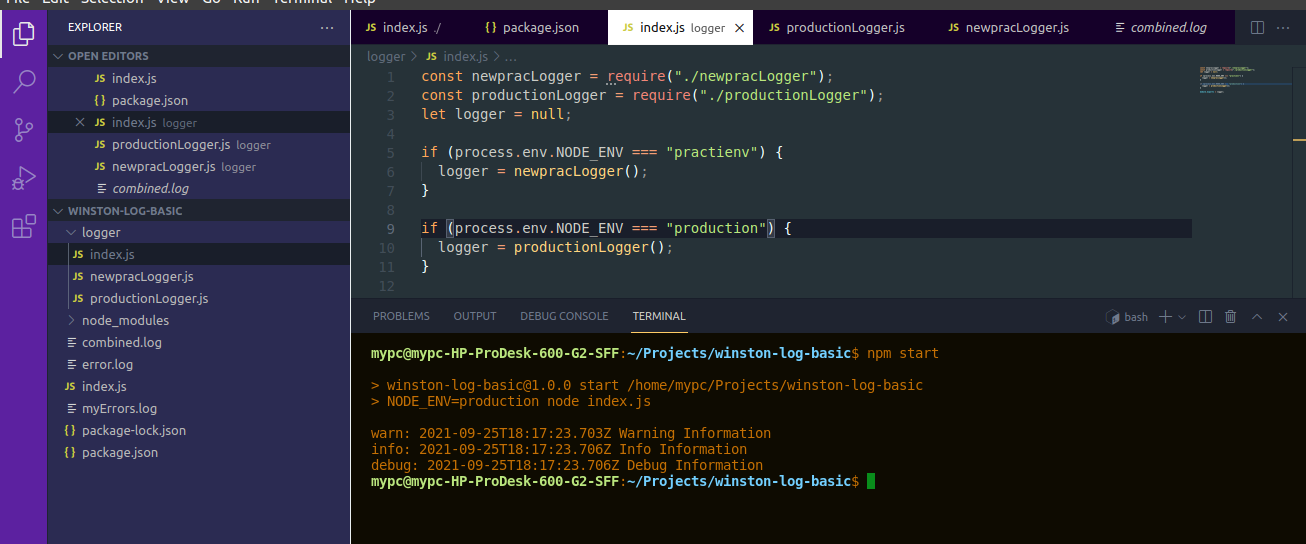Place cursor on code line 3 'let logger = null;'
This screenshot has width=1306, height=544.
497,114
